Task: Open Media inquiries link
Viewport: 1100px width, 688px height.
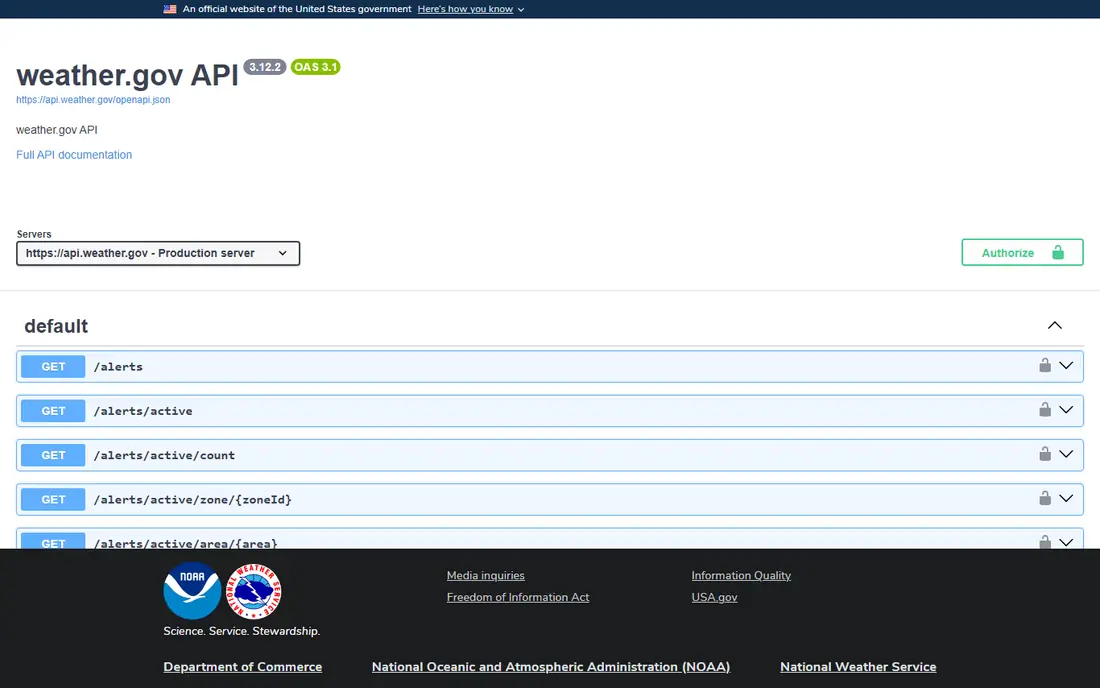Action: (x=485, y=575)
